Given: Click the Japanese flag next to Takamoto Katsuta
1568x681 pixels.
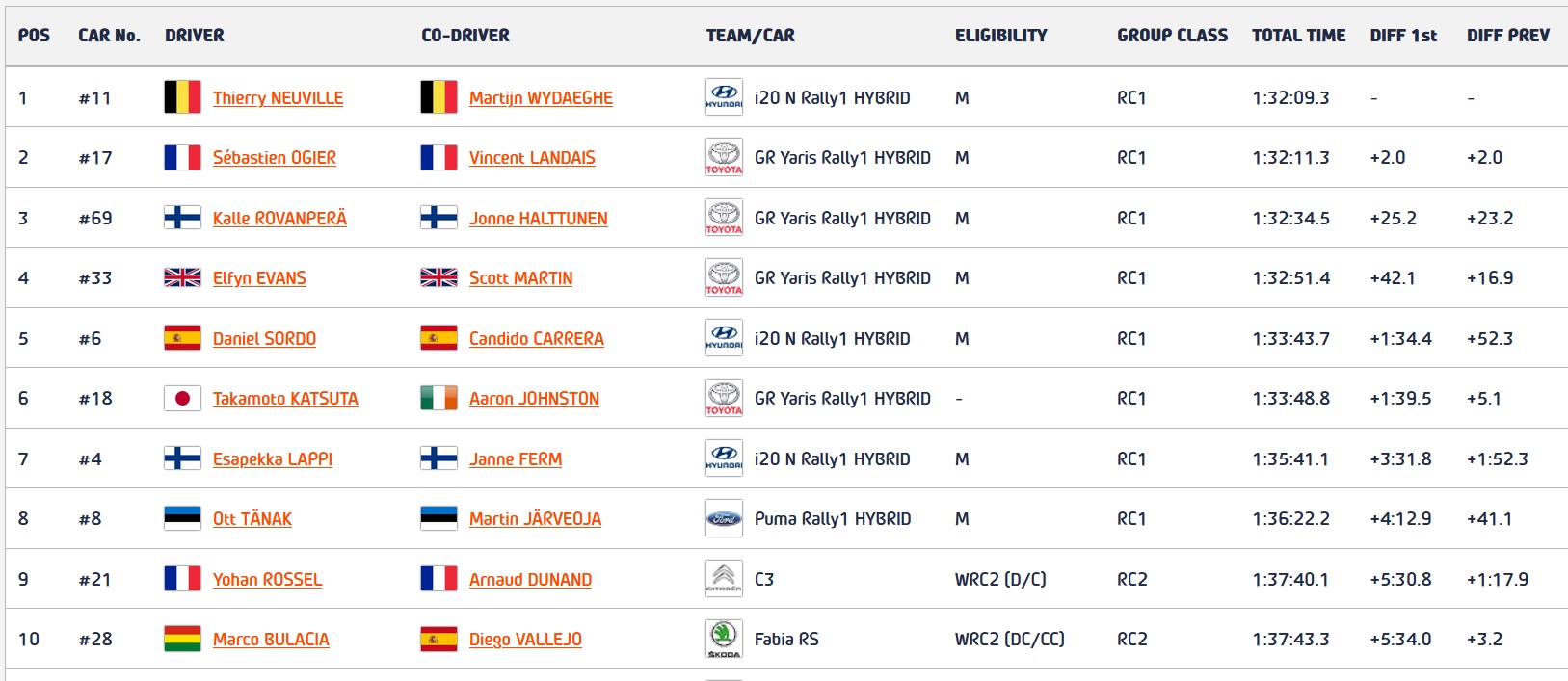Looking at the screenshot, I should (x=182, y=398).
